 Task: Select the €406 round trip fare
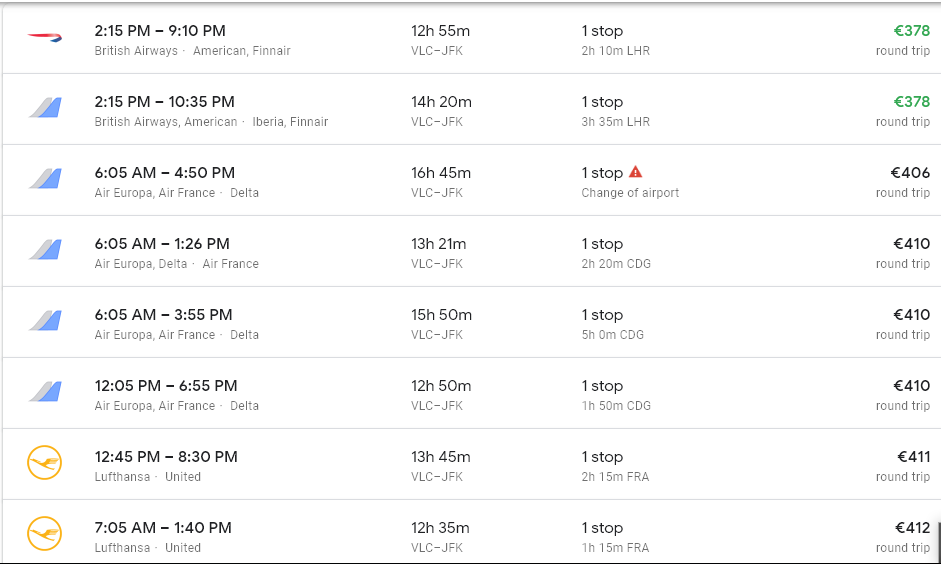pyautogui.click(x=910, y=173)
